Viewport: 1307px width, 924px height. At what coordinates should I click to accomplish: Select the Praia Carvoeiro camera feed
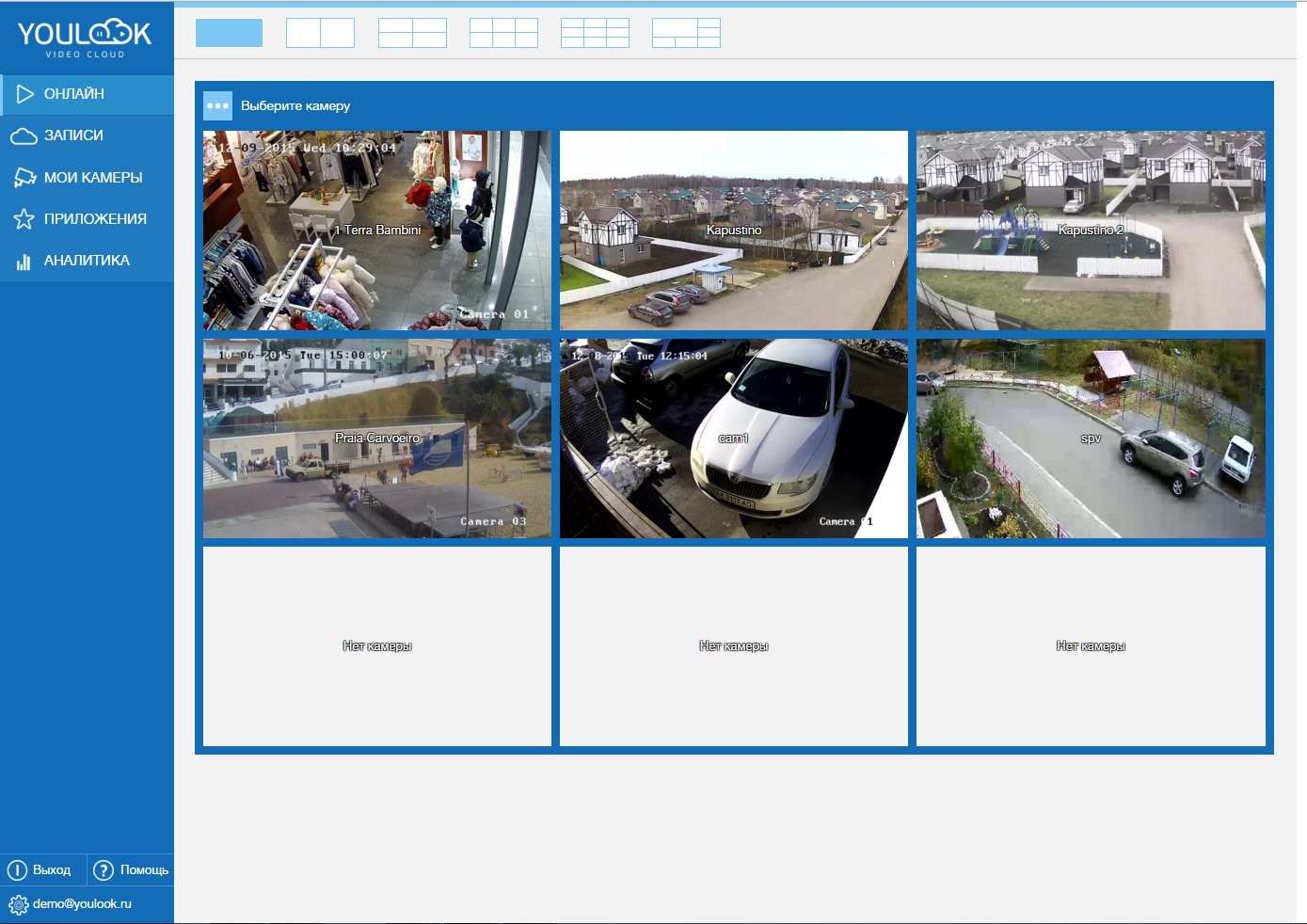click(x=376, y=438)
